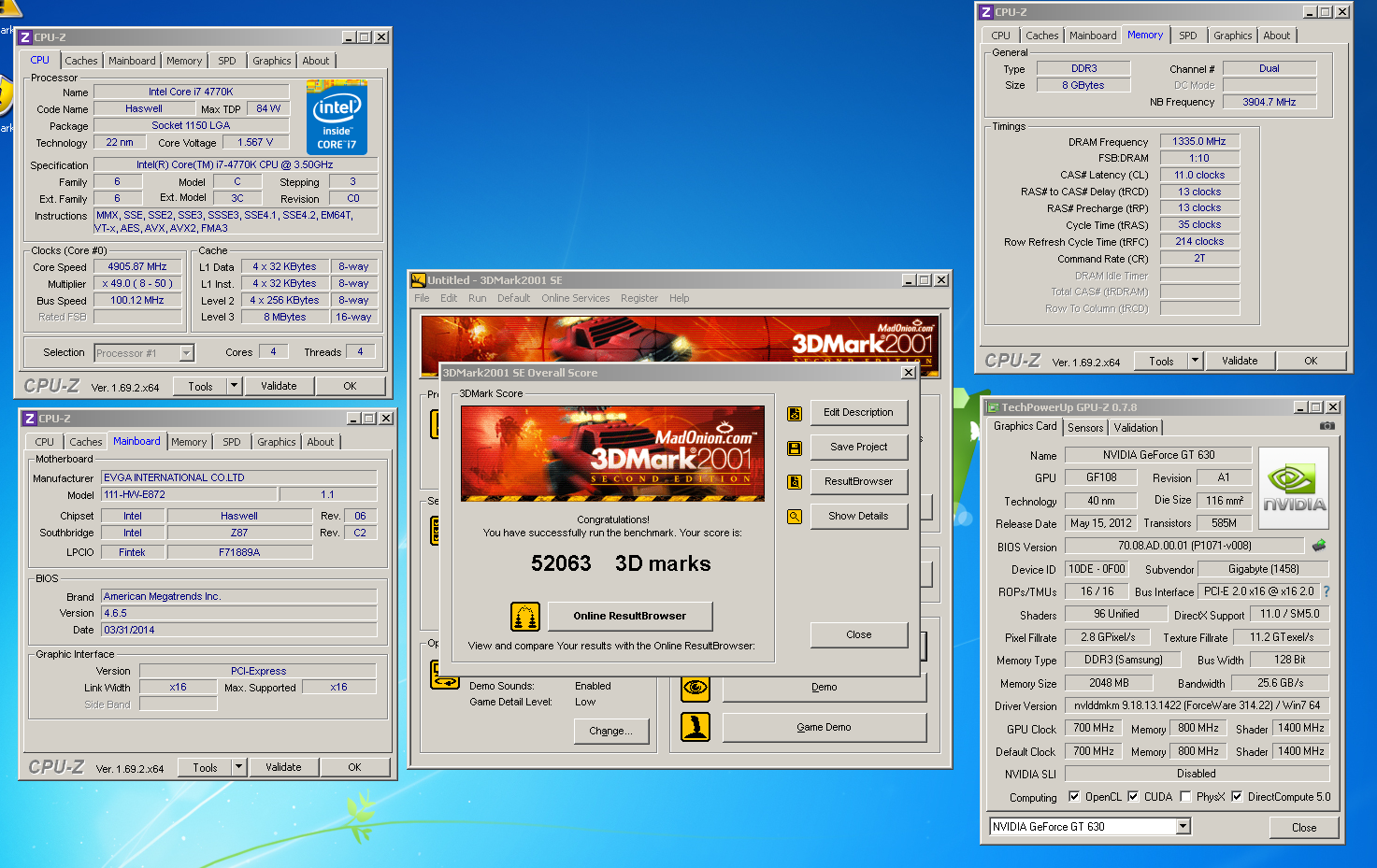Click the joystick icon beside Game Demo
Viewport: 1377px width, 868px height.
pyautogui.click(x=696, y=727)
